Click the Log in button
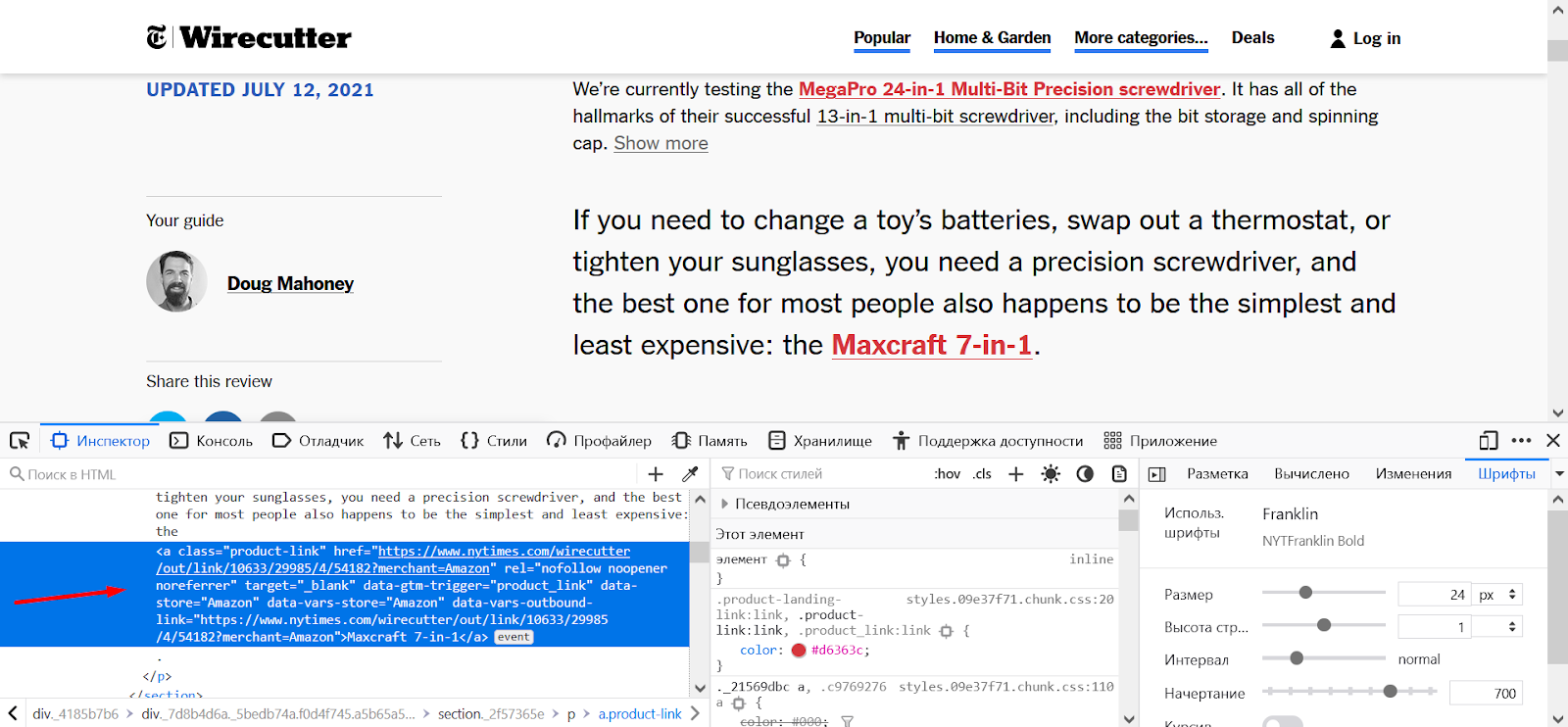1568x727 pixels. [1365, 38]
